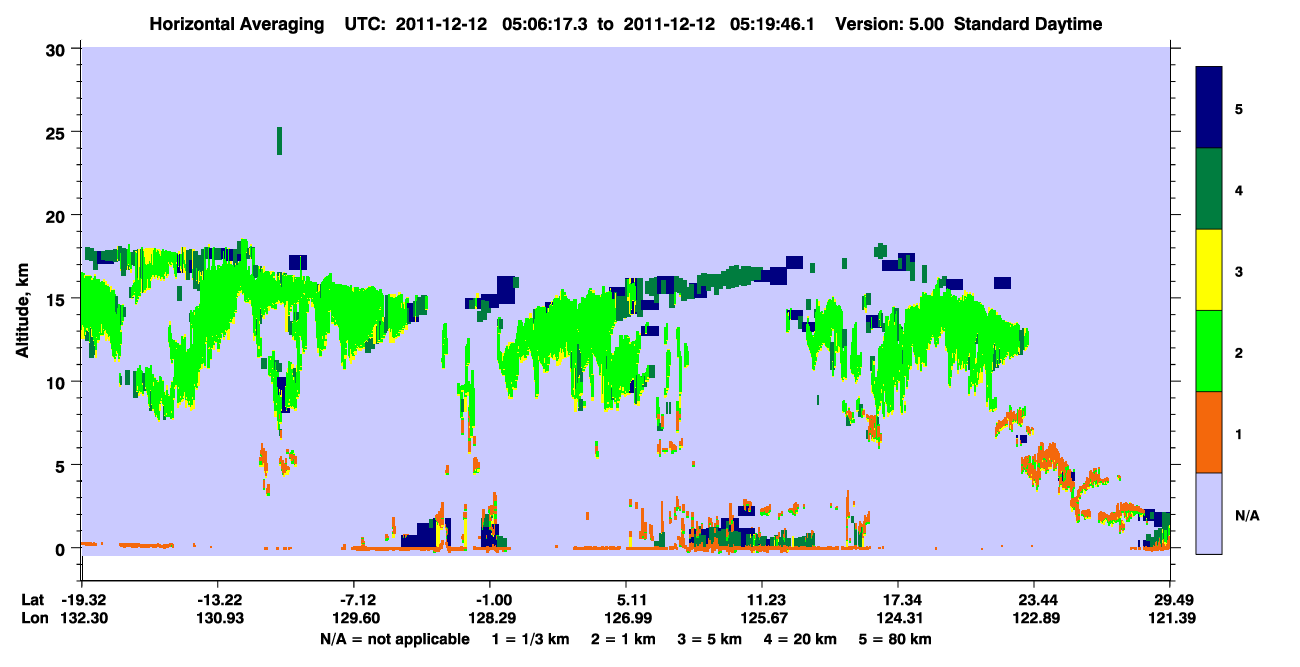Click latitude value 29.49
1300x667 pixels.
(x=1170, y=600)
